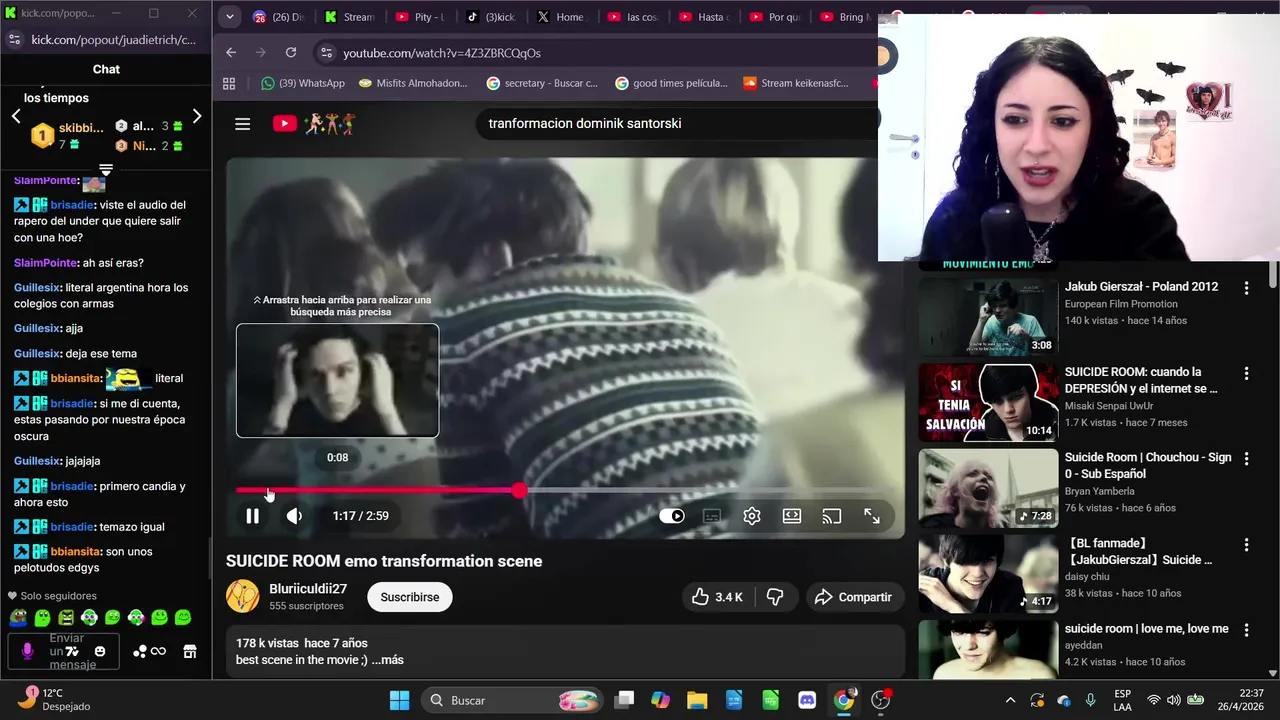Screen dimensions: 1280x720
Task: Click the YouTube search box
Action: coord(676,124)
